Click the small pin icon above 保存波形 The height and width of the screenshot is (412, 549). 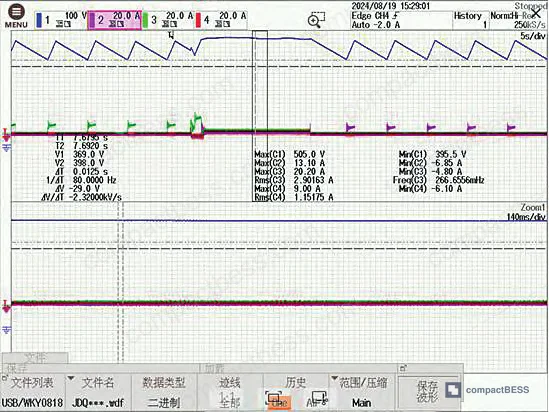tap(403, 368)
